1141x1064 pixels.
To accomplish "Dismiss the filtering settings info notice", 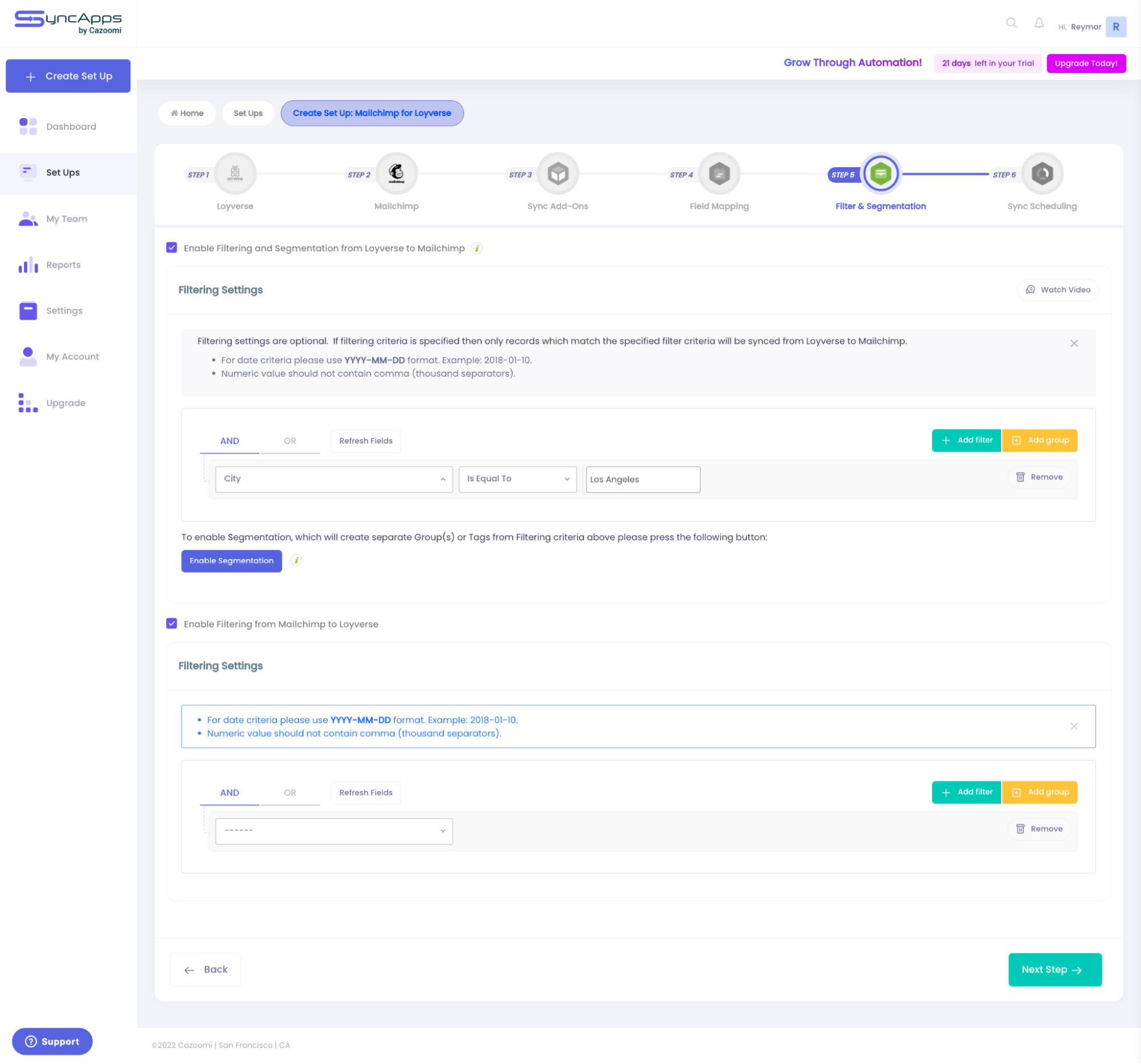I will tap(1074, 343).
